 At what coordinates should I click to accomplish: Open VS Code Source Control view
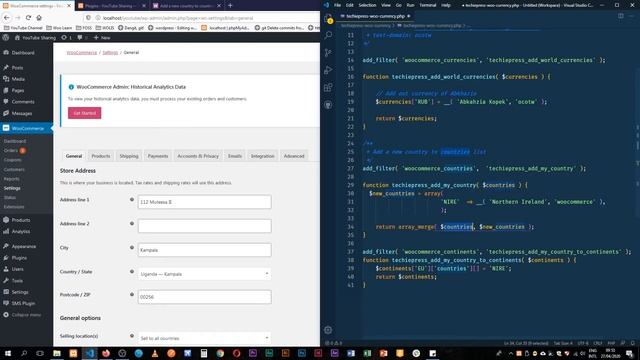328,53
